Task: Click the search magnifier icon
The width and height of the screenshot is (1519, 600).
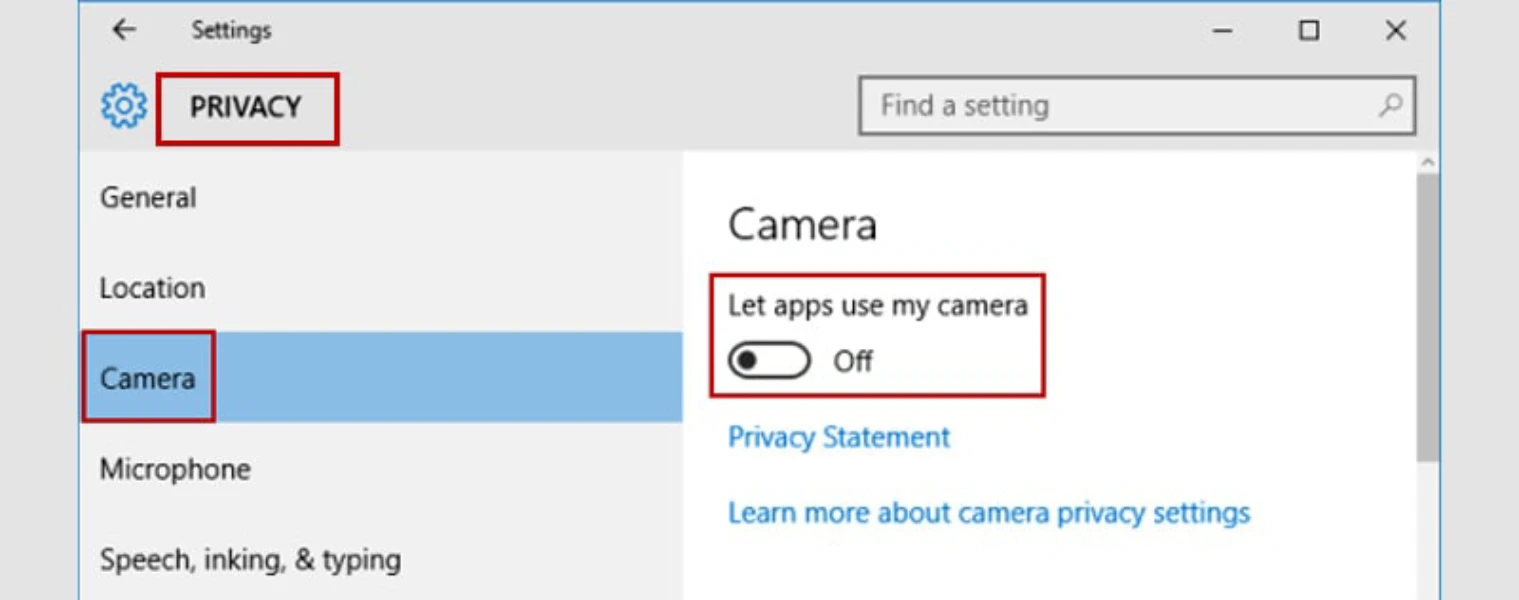Action: [1389, 105]
